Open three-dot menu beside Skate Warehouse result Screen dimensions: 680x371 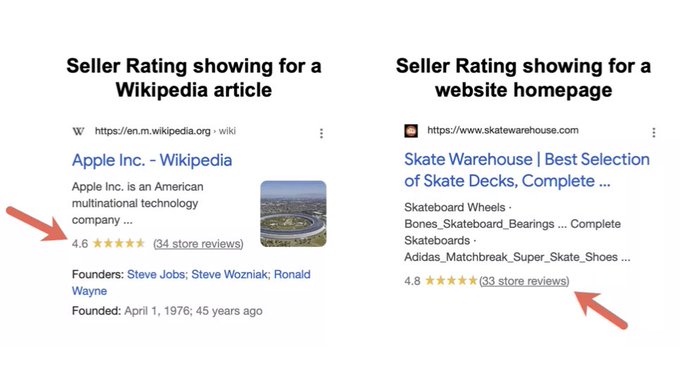click(654, 132)
